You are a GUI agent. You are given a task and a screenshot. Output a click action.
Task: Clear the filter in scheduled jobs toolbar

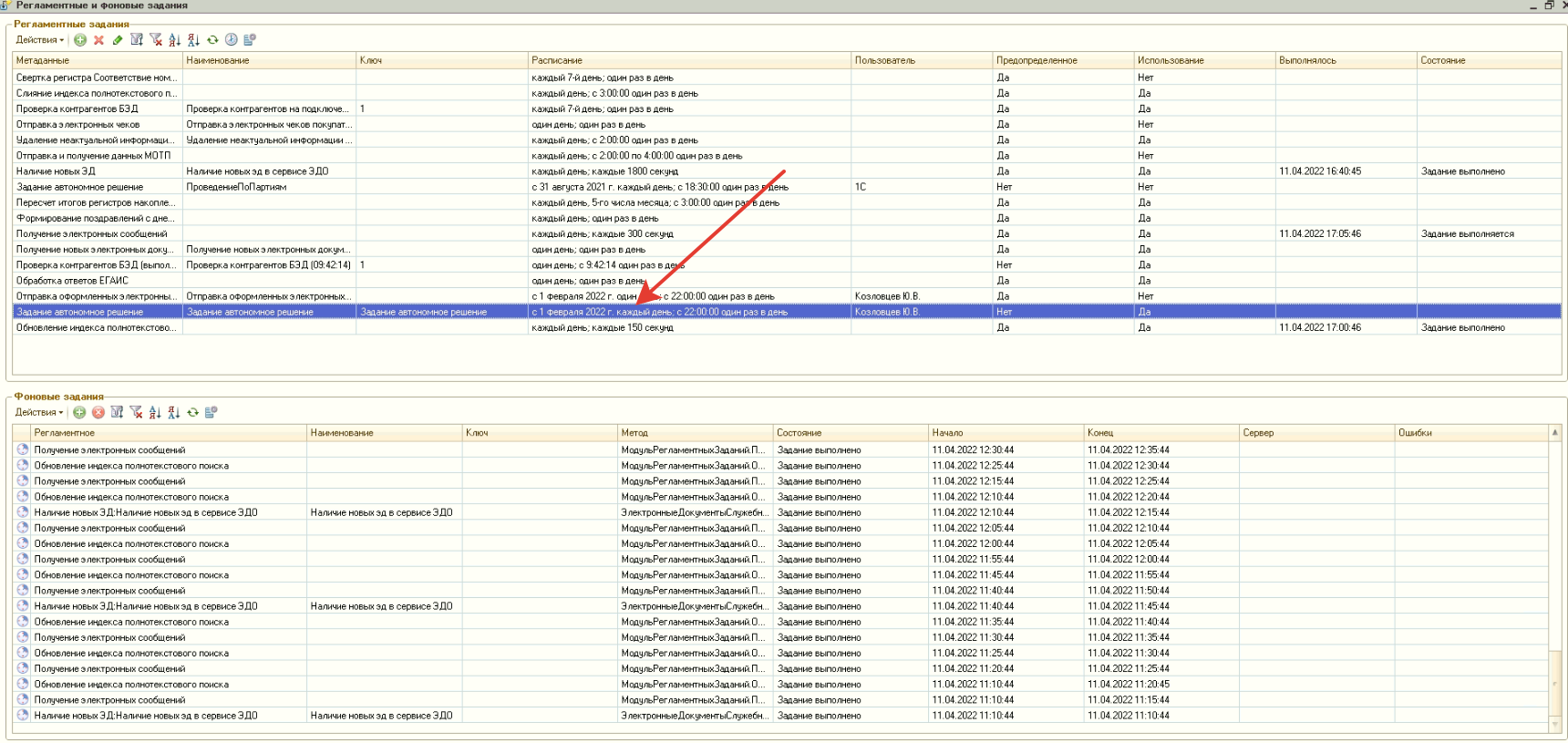(x=156, y=40)
